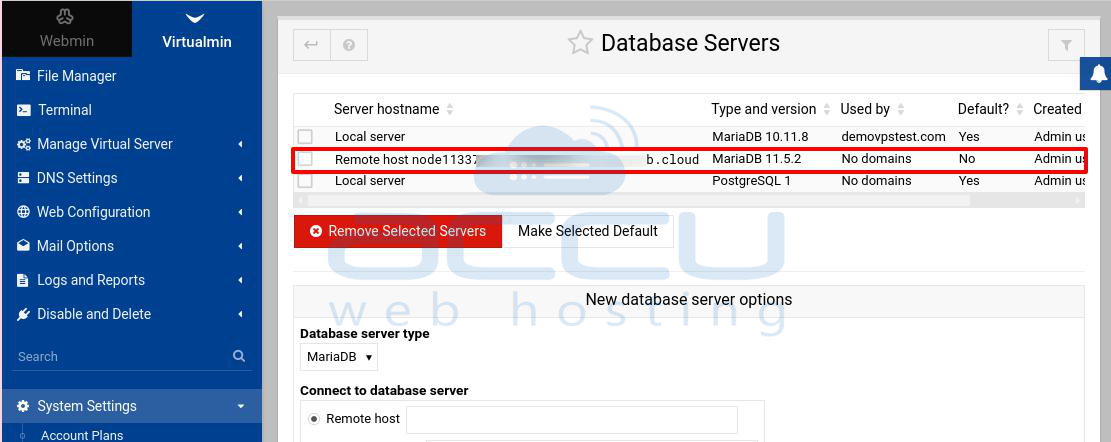The height and width of the screenshot is (442, 1111).
Task: Select the Remote host radio button
Action: 314,419
